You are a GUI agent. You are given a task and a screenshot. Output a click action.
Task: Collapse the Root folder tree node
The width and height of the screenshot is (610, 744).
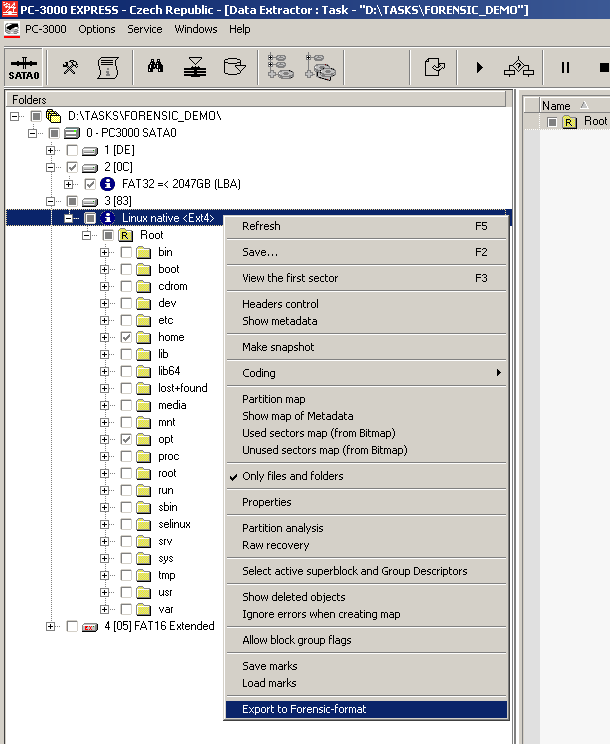tap(87, 235)
